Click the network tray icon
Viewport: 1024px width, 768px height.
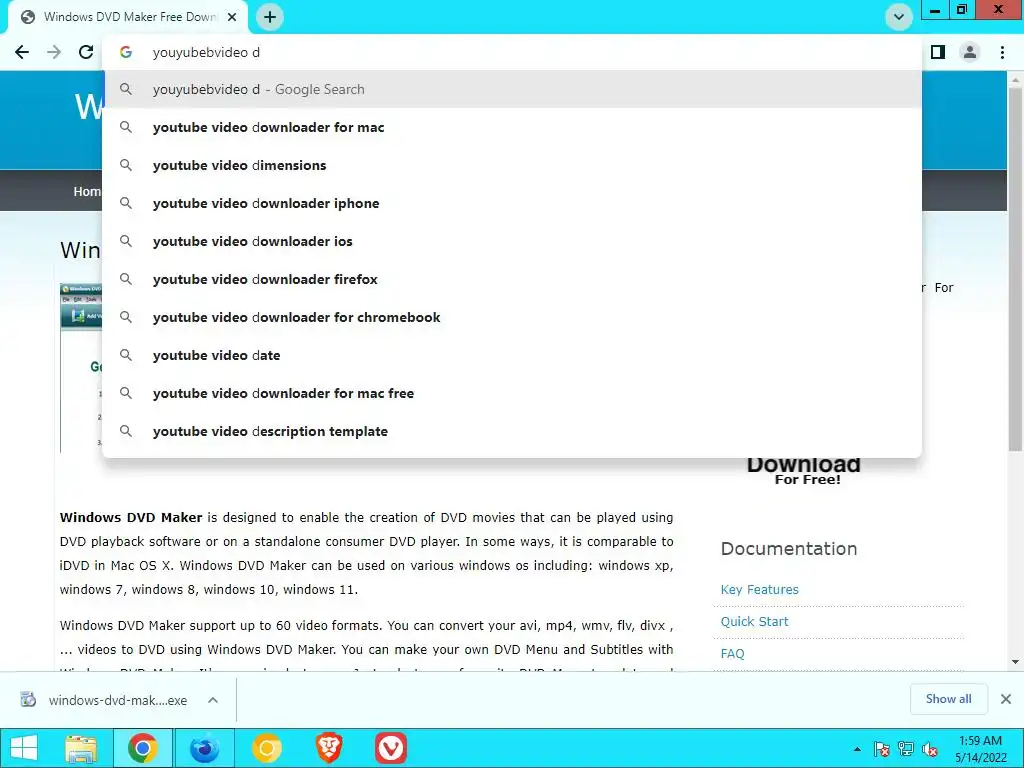(906, 749)
